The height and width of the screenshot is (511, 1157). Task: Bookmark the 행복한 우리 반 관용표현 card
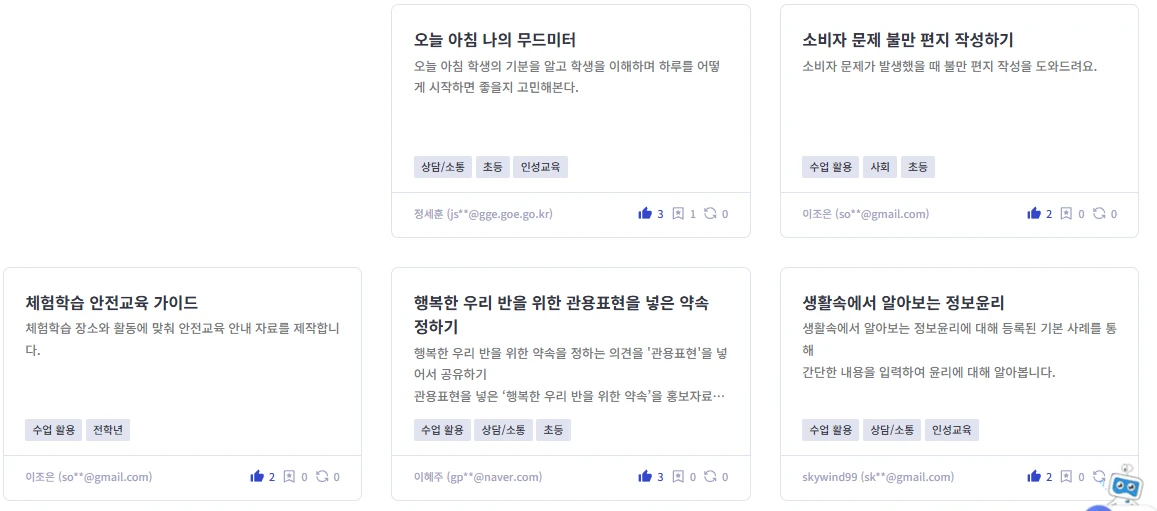[x=677, y=476]
